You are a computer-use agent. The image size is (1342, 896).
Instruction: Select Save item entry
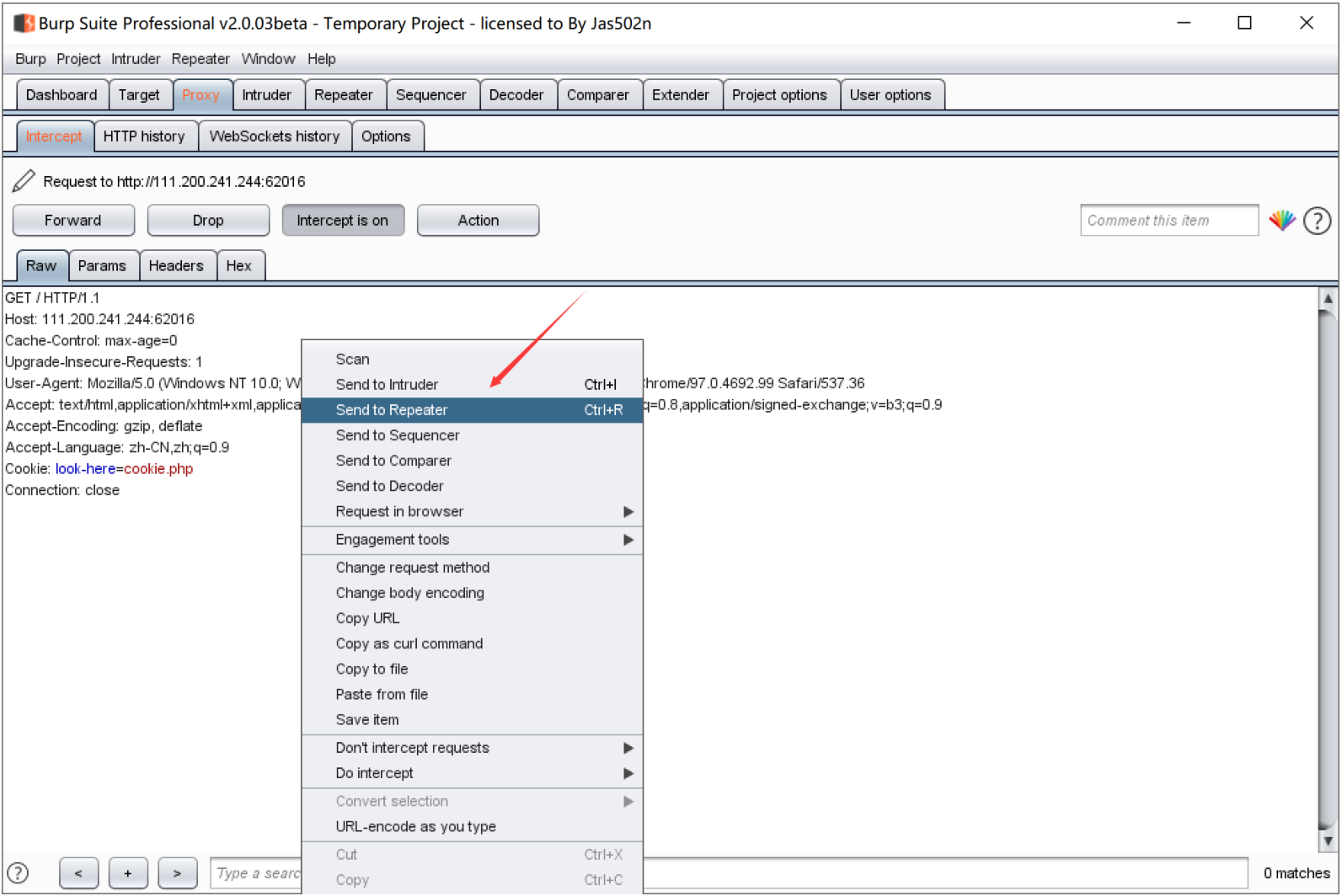(472, 720)
